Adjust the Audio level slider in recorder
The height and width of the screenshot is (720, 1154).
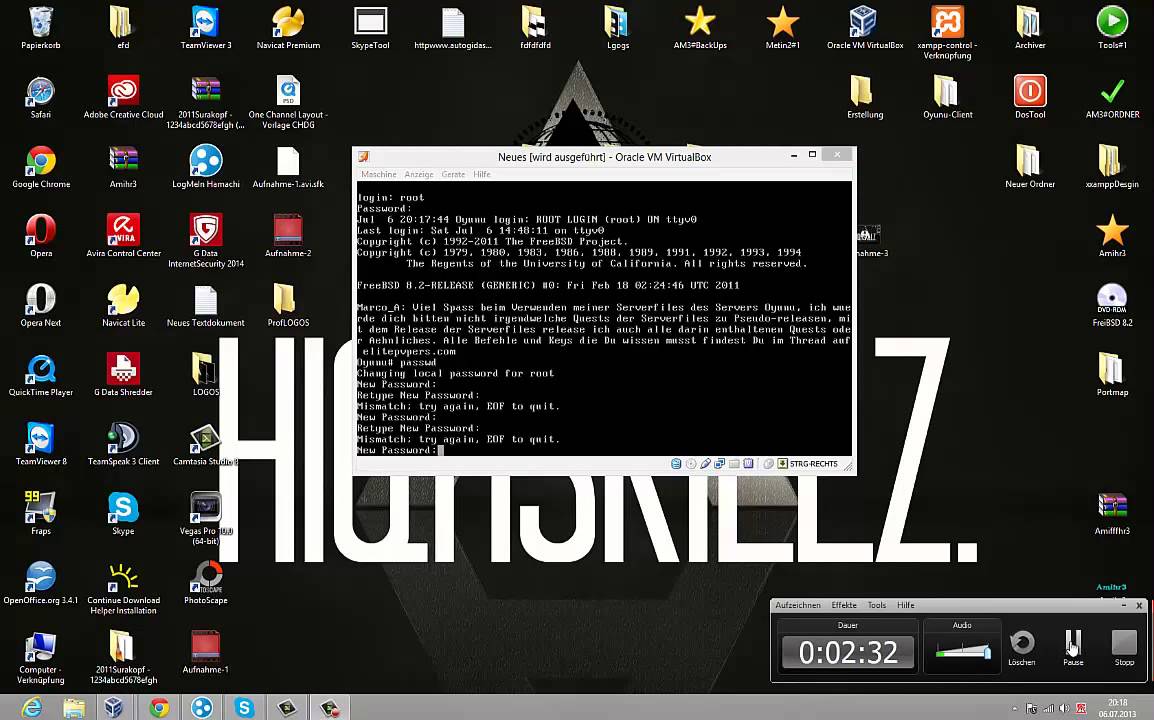point(963,652)
